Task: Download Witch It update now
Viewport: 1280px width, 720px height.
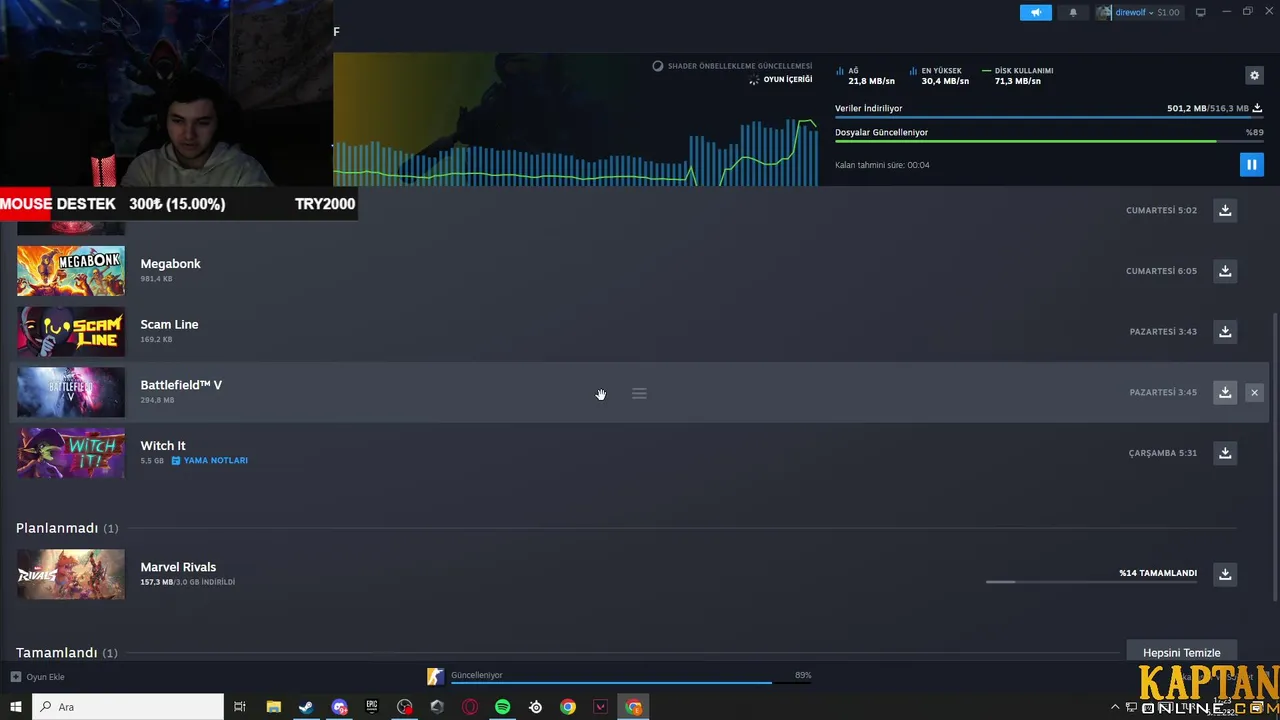Action: click(1225, 453)
